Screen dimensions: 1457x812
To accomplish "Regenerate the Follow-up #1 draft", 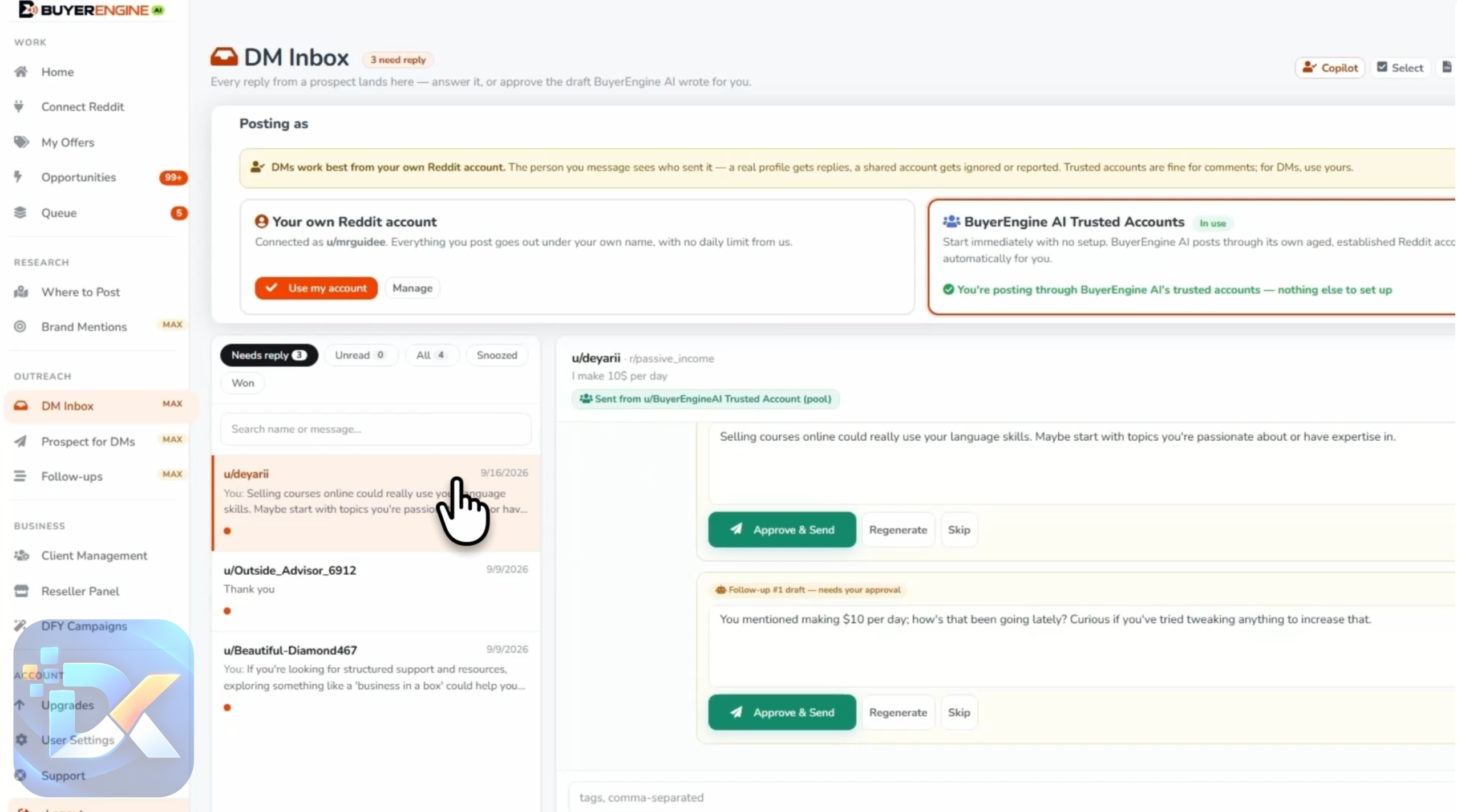I will tap(898, 712).
